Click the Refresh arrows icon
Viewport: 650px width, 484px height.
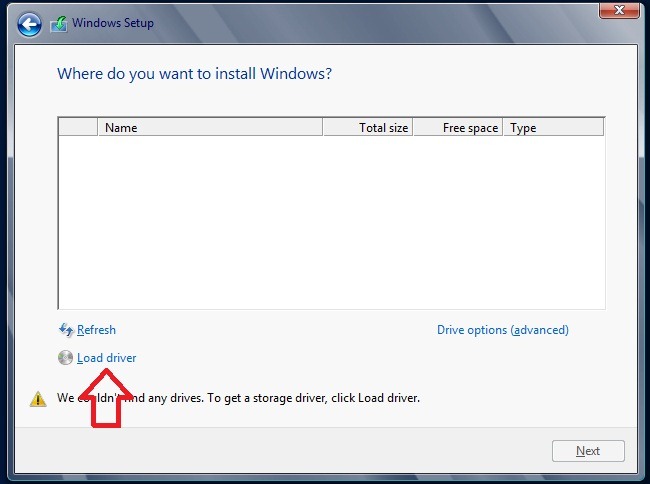pos(65,330)
